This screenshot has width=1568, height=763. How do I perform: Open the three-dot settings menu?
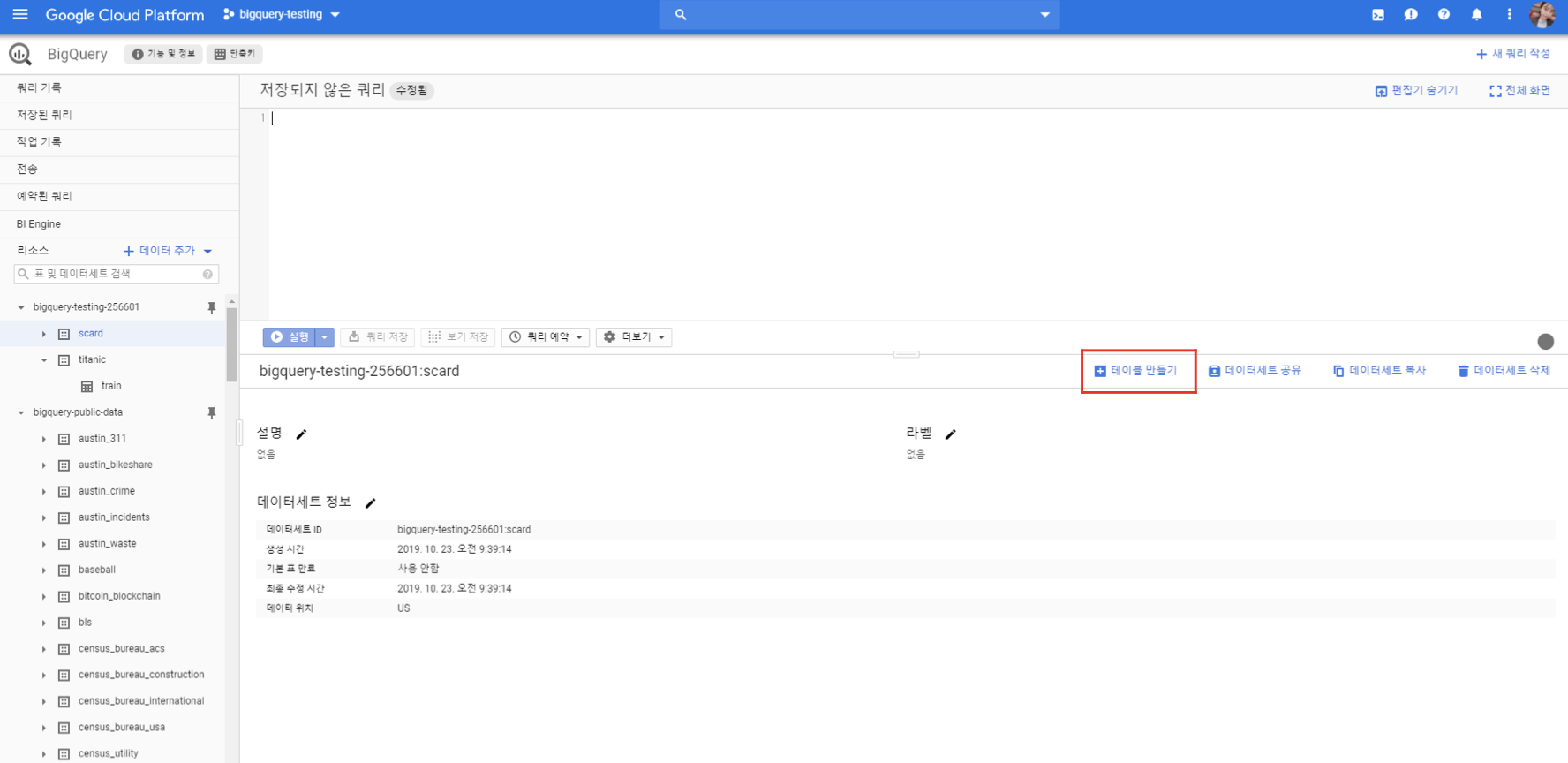point(1509,14)
